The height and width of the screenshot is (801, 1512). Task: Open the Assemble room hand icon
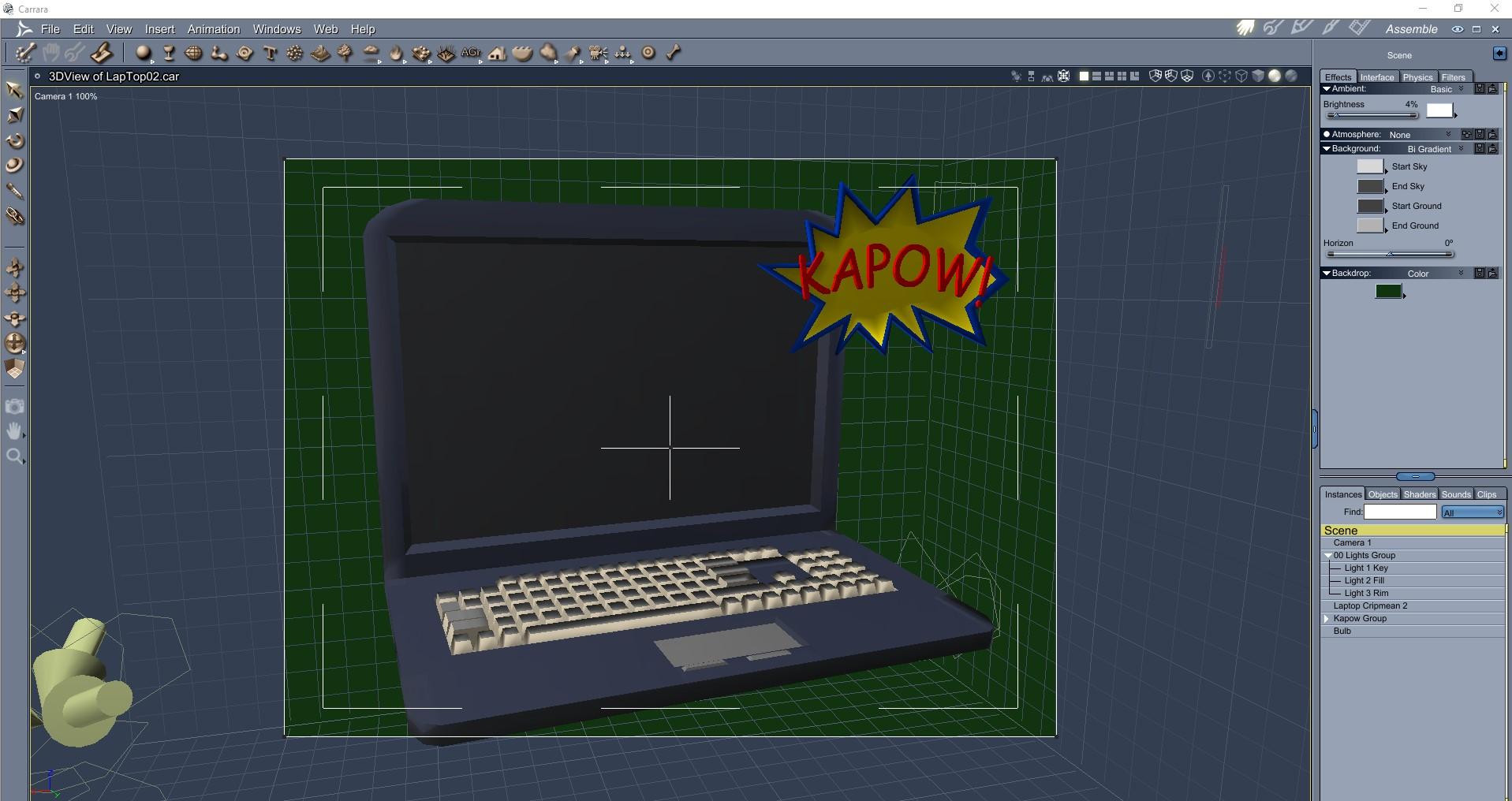pyautogui.click(x=1245, y=28)
